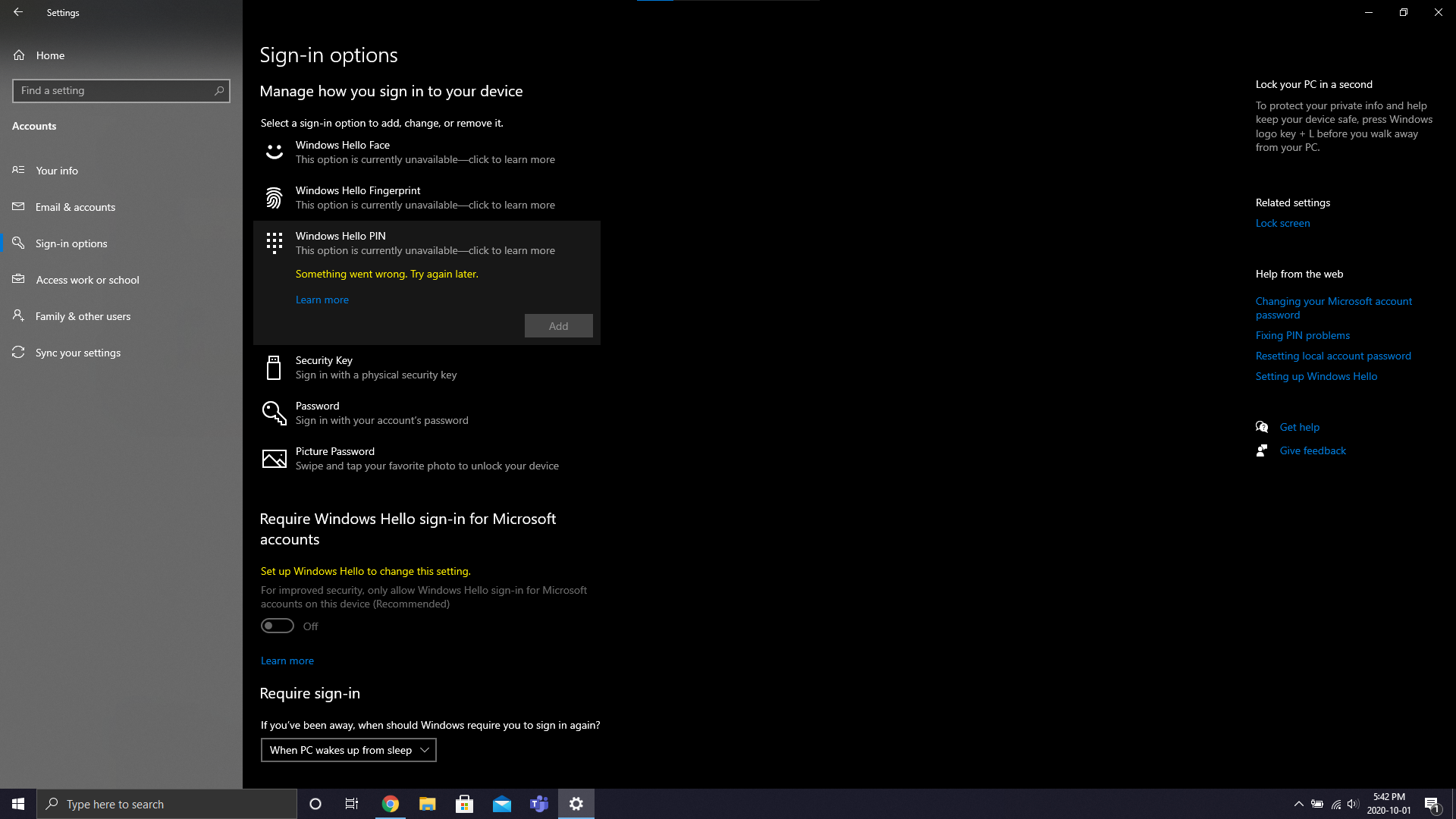
Task: Click the Windows Hello Fingerprint icon
Action: pos(274,198)
